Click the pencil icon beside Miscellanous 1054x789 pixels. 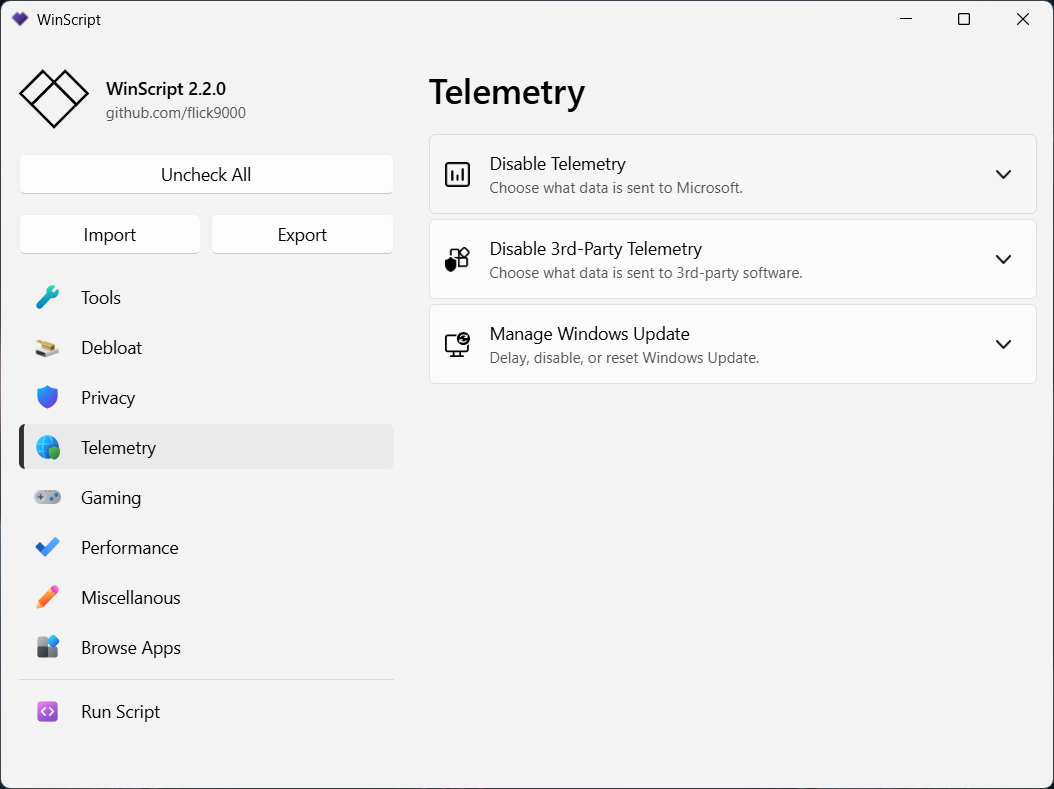(47, 598)
